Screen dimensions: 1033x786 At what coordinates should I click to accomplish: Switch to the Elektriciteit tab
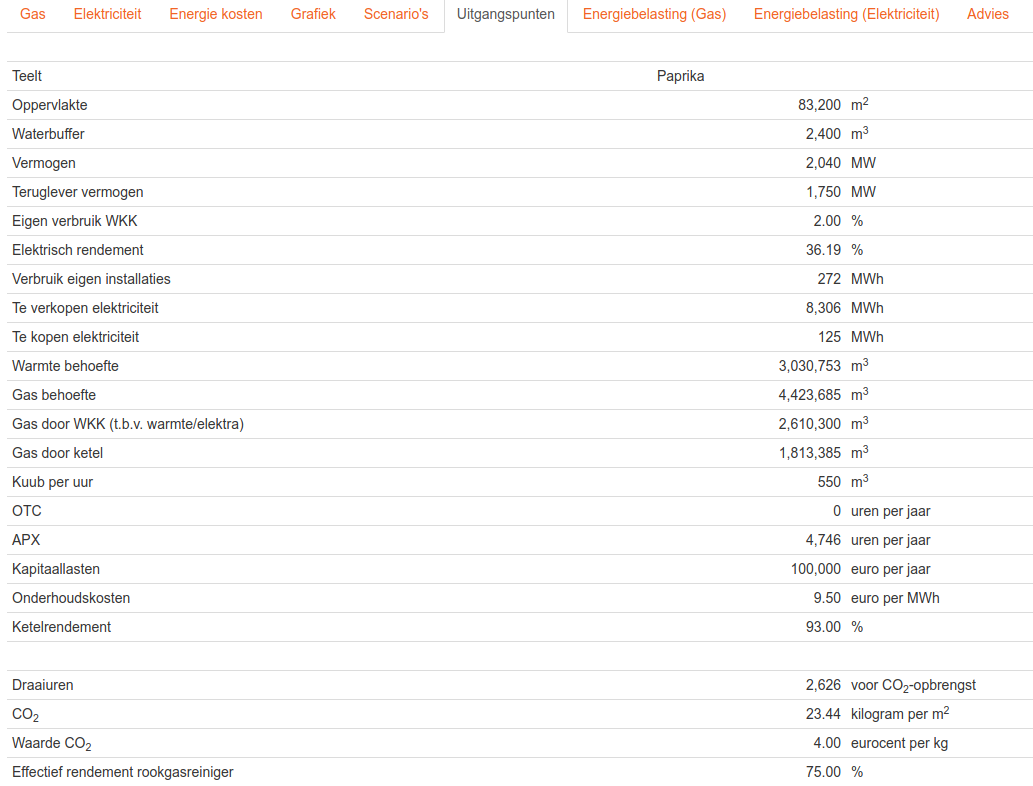point(107,14)
